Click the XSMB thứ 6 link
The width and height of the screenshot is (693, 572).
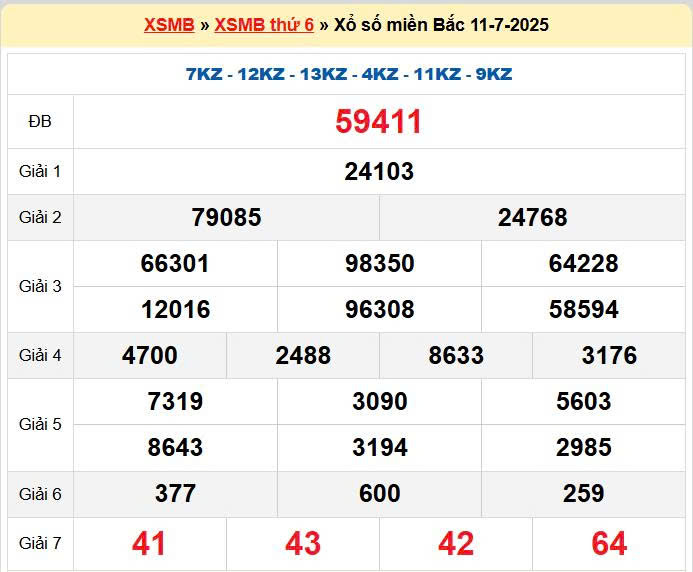click(264, 25)
